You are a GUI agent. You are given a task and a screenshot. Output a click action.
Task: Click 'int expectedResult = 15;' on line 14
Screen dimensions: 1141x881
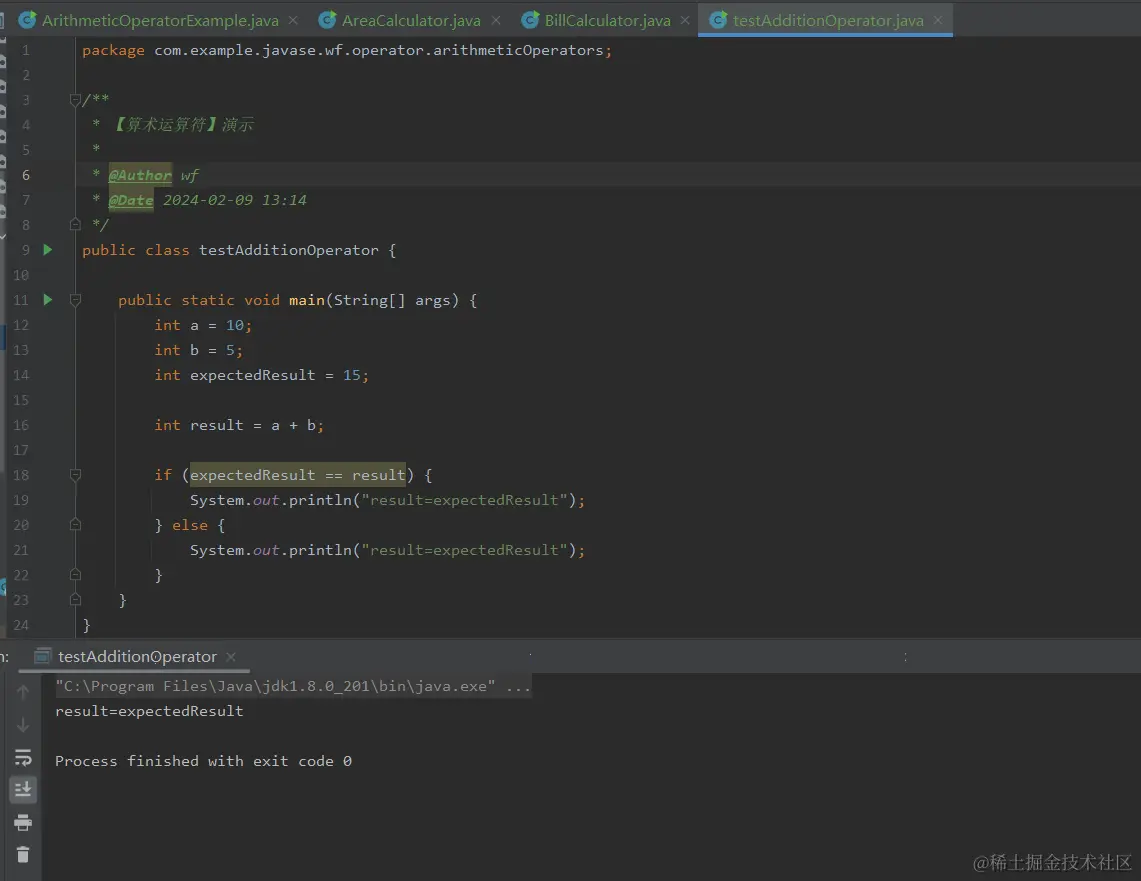pos(261,375)
